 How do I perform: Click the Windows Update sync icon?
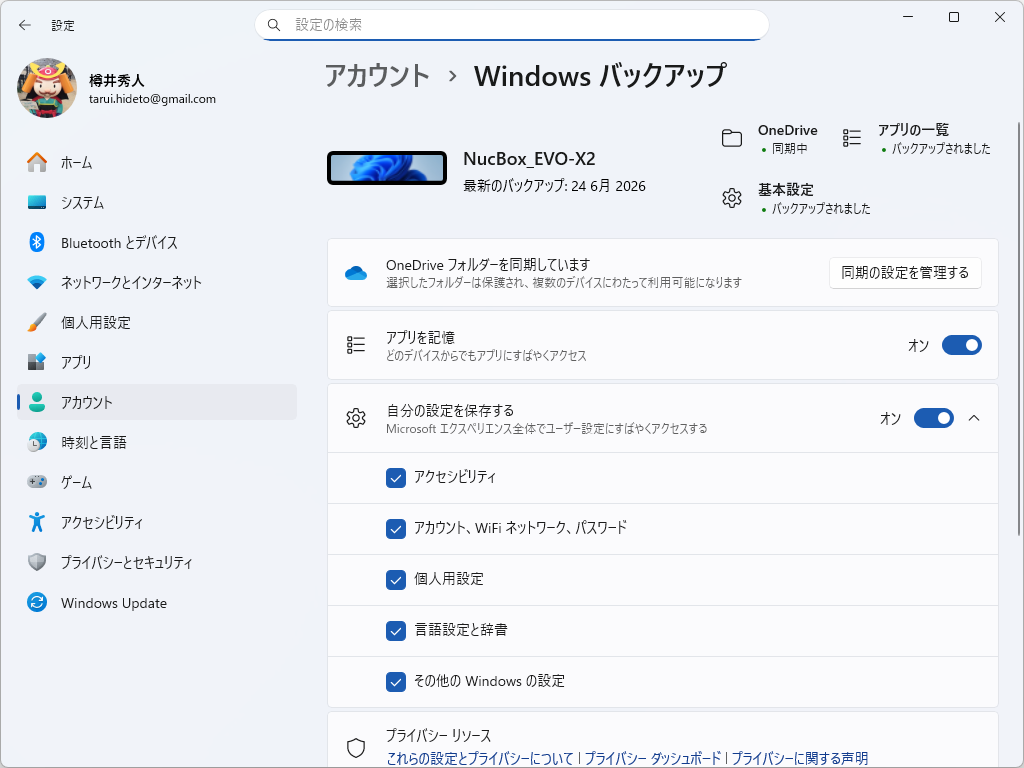click(37, 602)
